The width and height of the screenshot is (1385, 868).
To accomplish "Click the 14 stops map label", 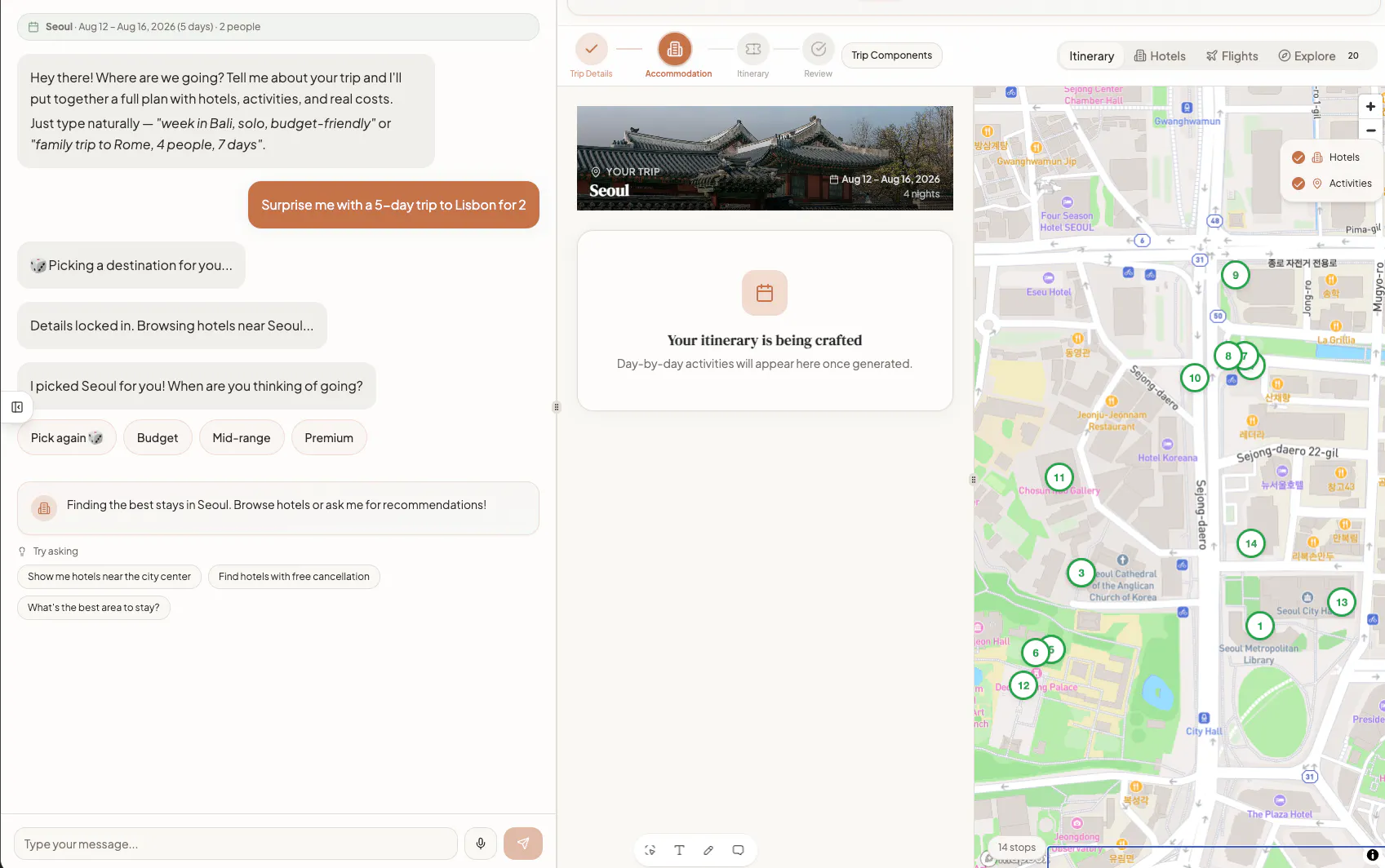I will click(x=1017, y=847).
